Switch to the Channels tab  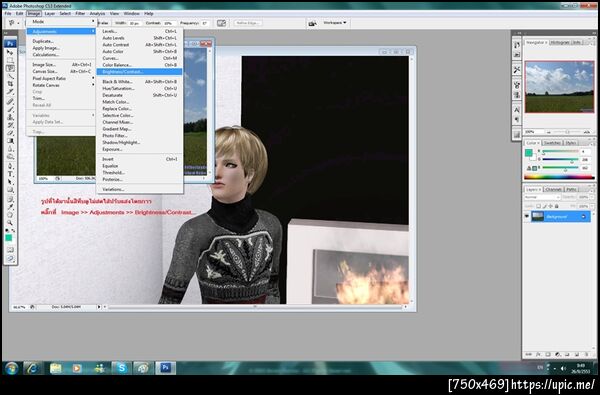click(x=553, y=189)
